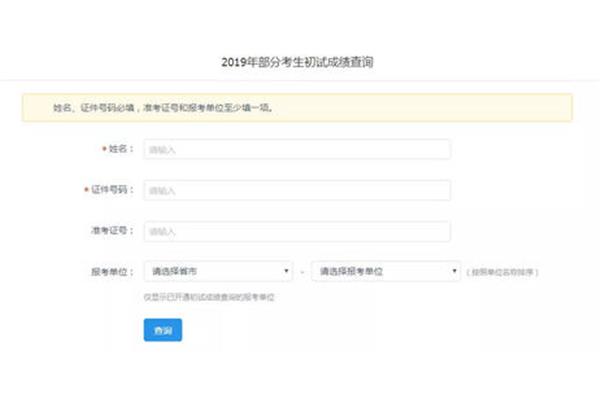The height and width of the screenshot is (400, 600).
Task: Open the 请选择报考单位 institution dropdown
Action: point(386,271)
